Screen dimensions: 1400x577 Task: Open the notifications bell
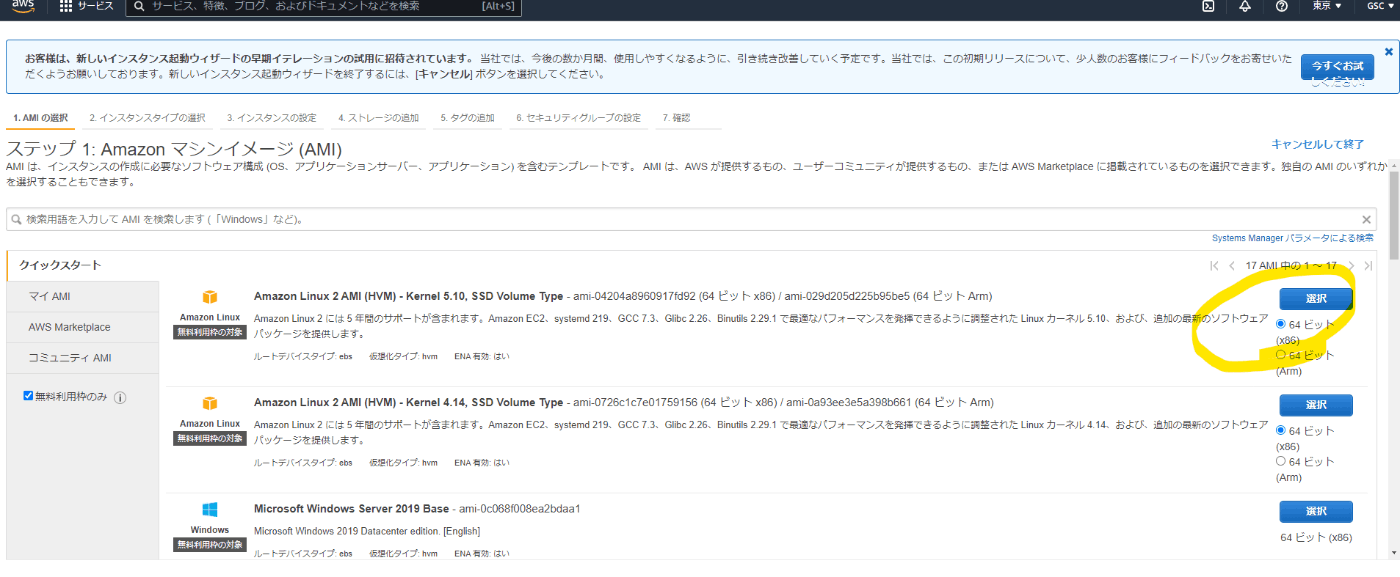coord(1245,6)
